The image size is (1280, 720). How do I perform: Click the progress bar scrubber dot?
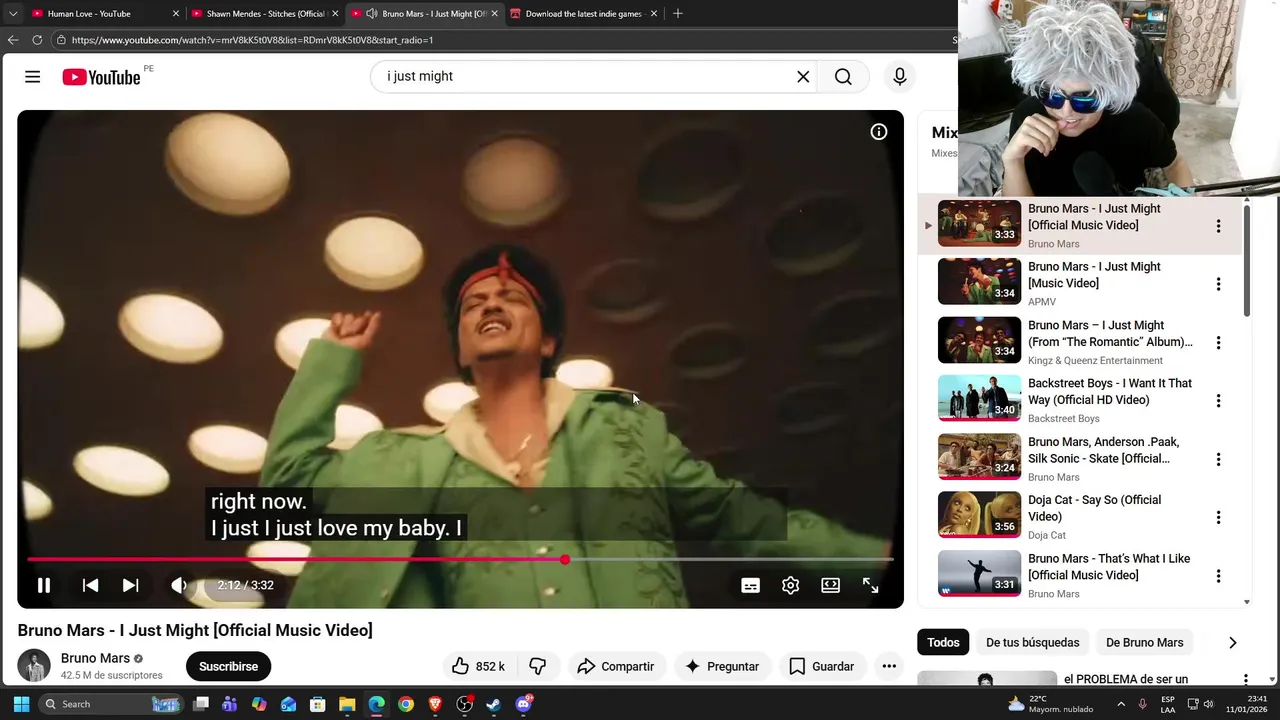point(565,560)
